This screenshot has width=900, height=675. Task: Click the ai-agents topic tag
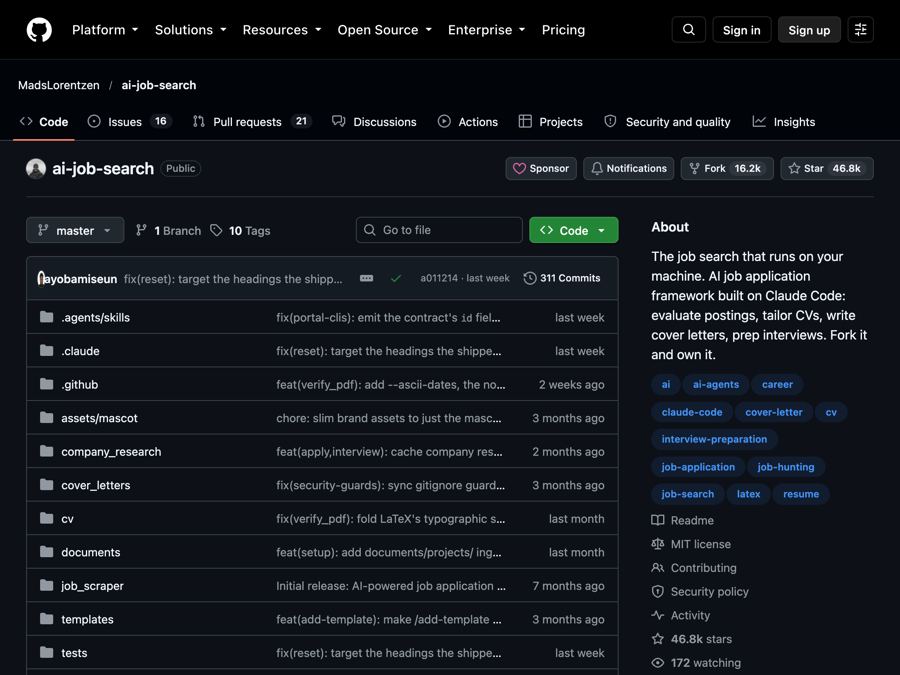pyautogui.click(x=716, y=385)
